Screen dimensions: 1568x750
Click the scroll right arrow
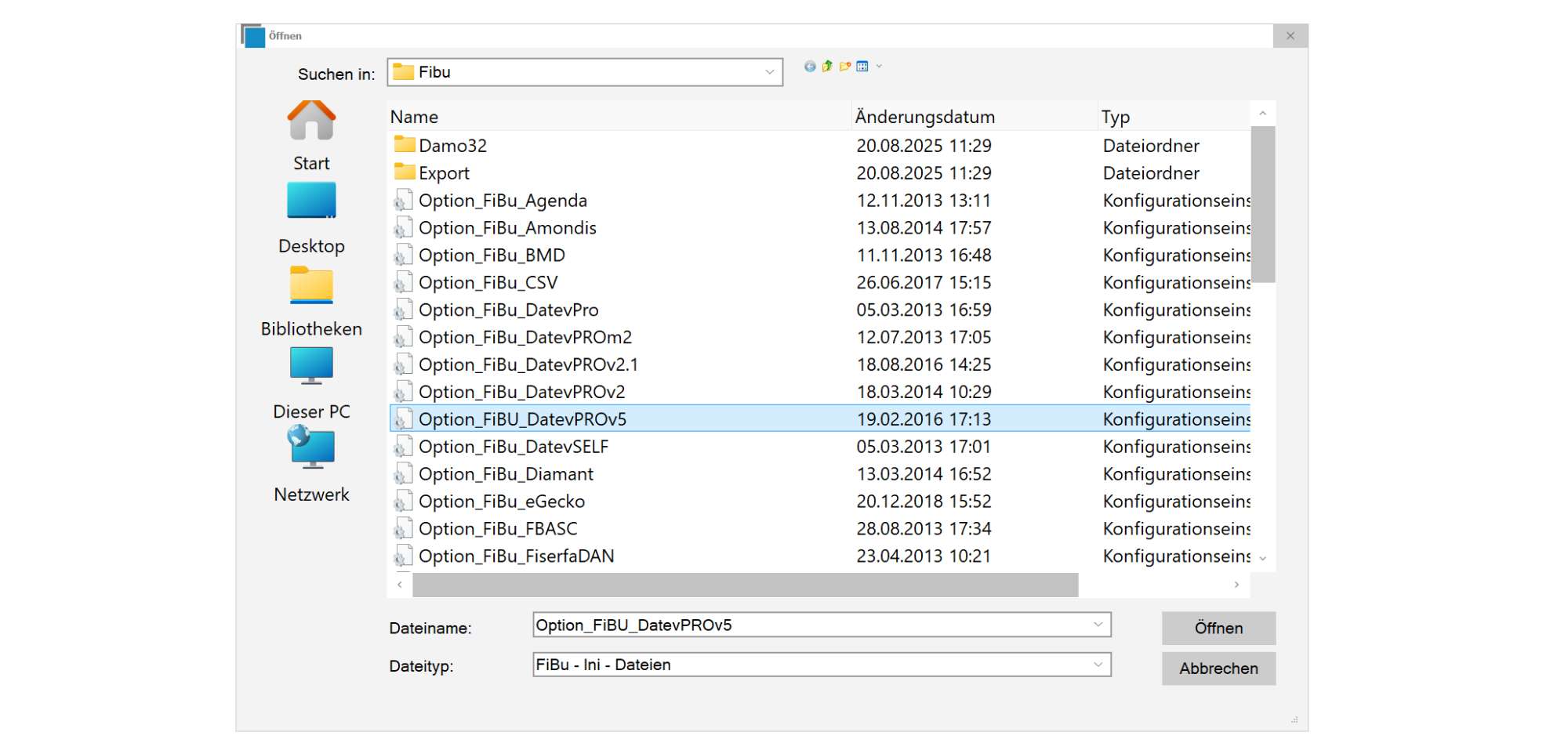point(1237,585)
